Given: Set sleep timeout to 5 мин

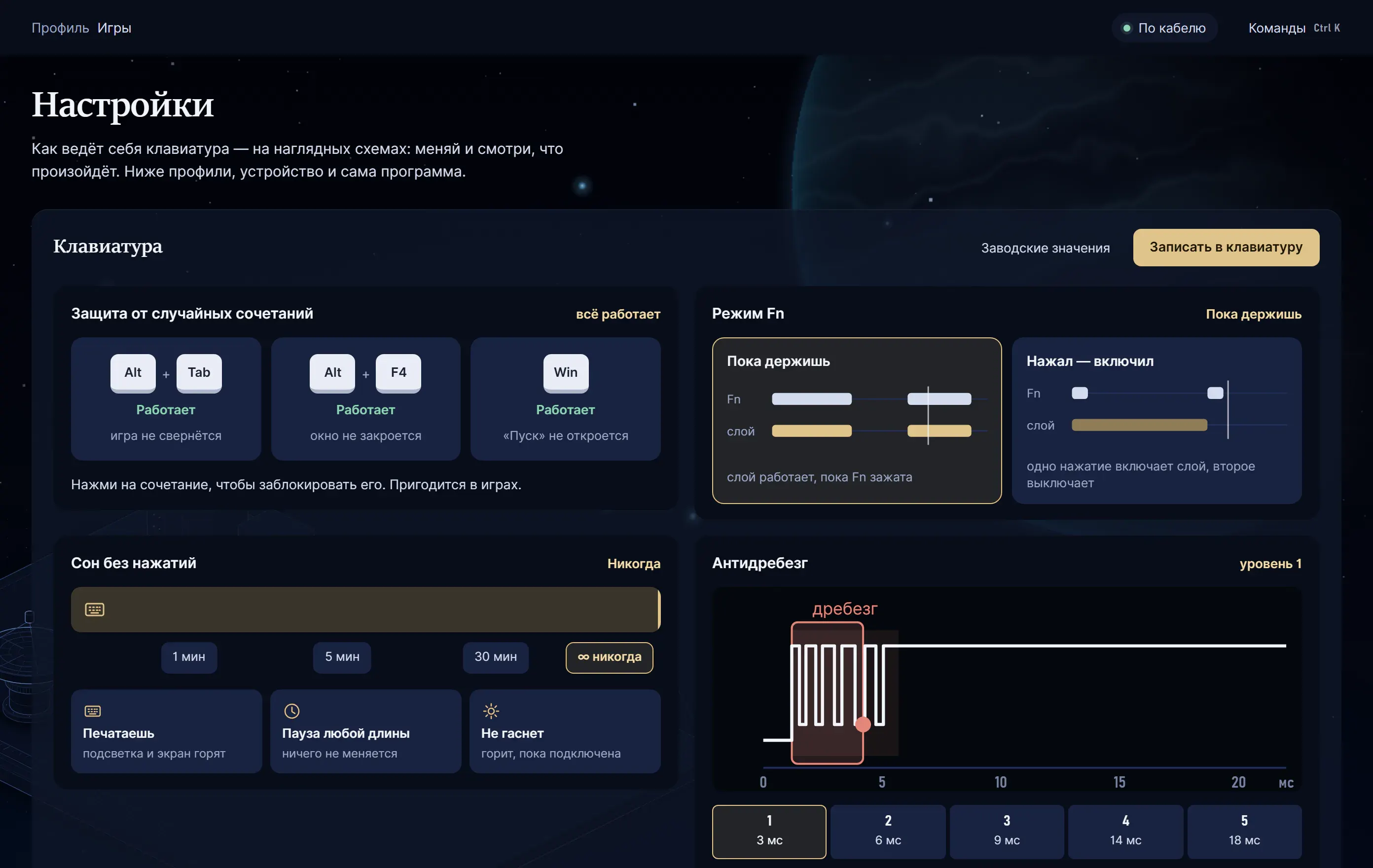Looking at the screenshot, I should click(342, 657).
